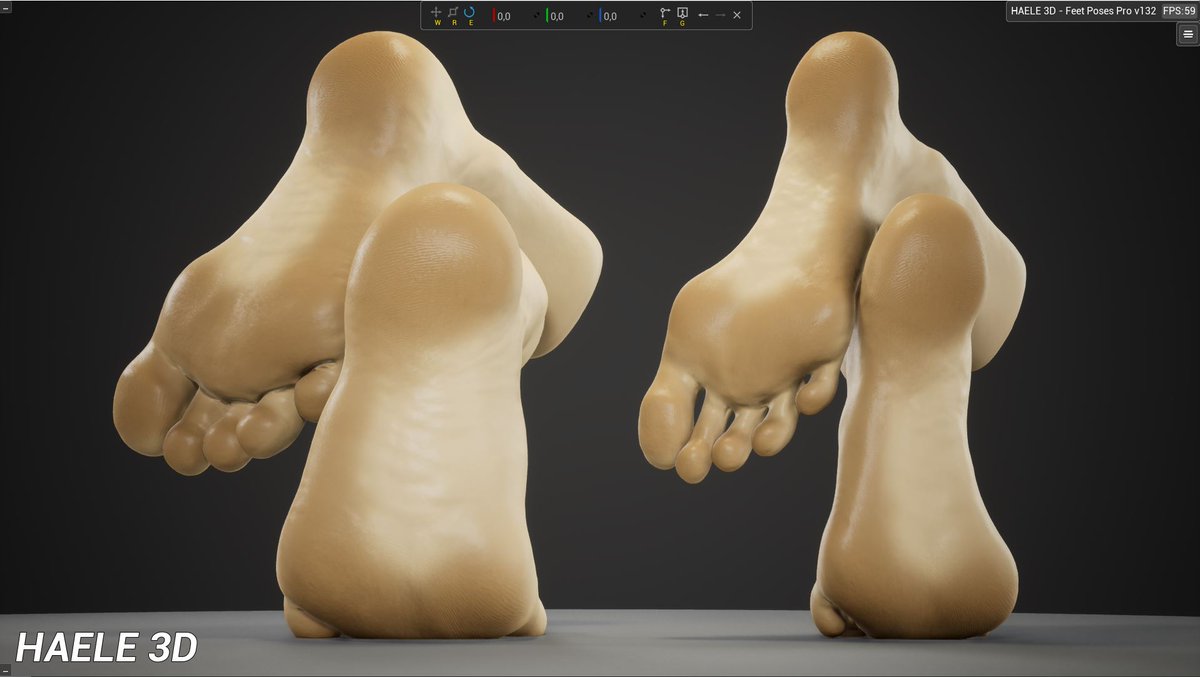This screenshot has height=677, width=1200.
Task: Select the Move gizmo tool (W)
Action: click(x=436, y=14)
